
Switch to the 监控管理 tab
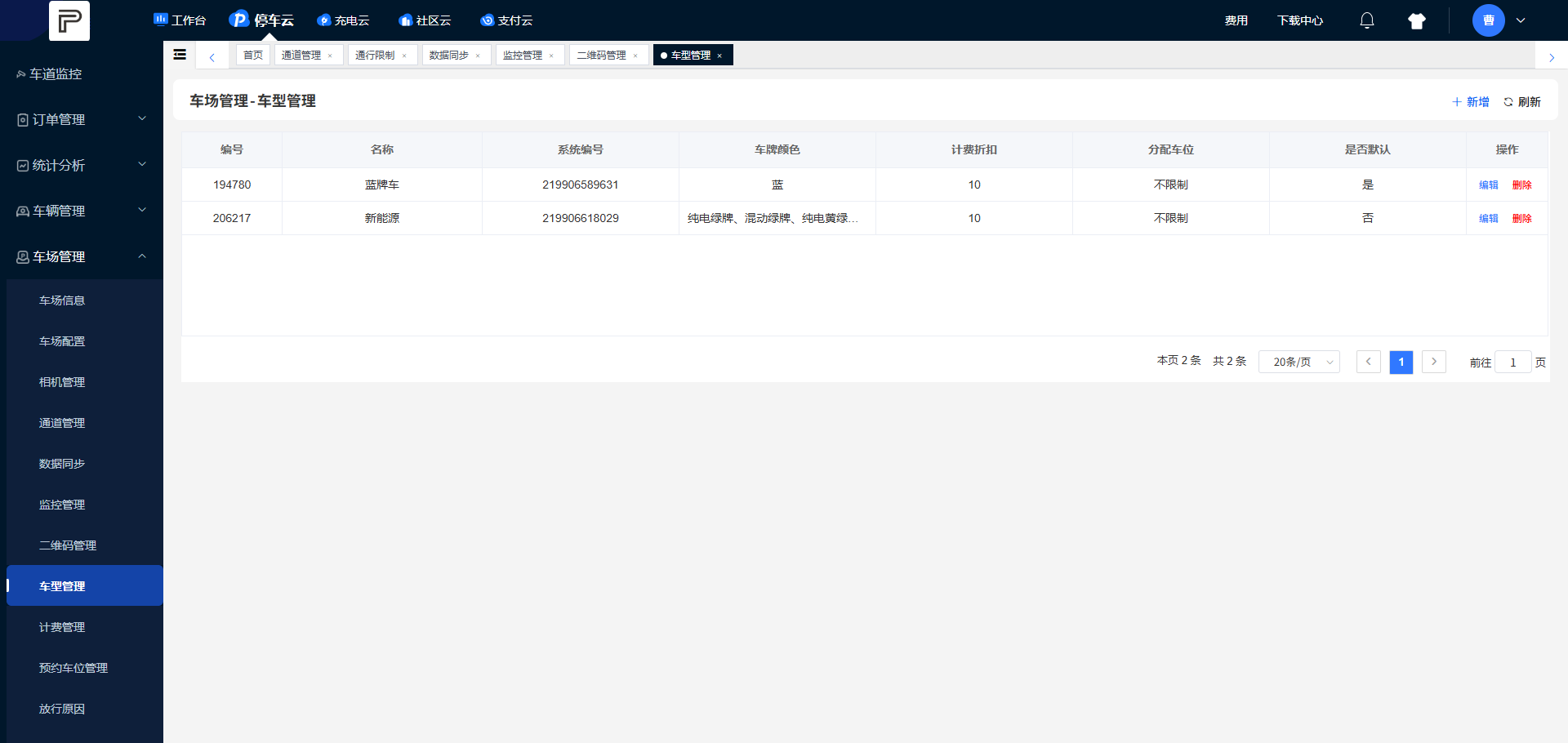coord(523,55)
